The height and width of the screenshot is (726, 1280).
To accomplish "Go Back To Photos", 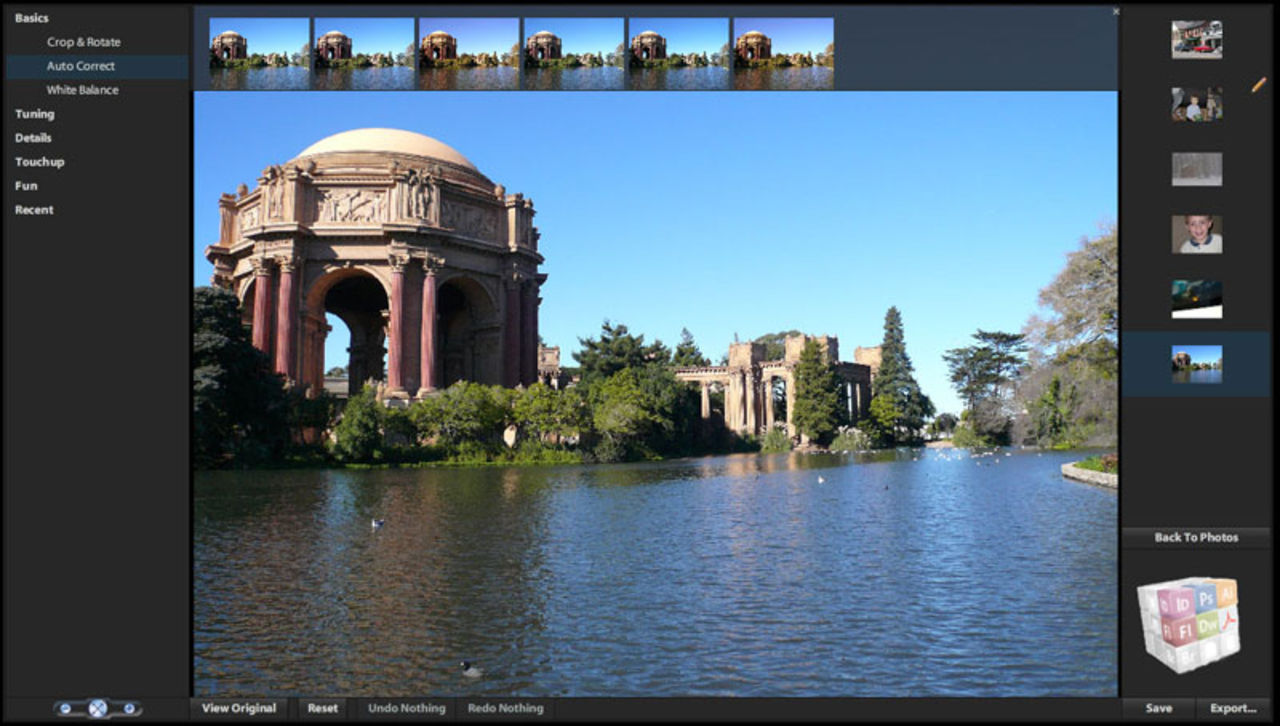I will click(1195, 537).
